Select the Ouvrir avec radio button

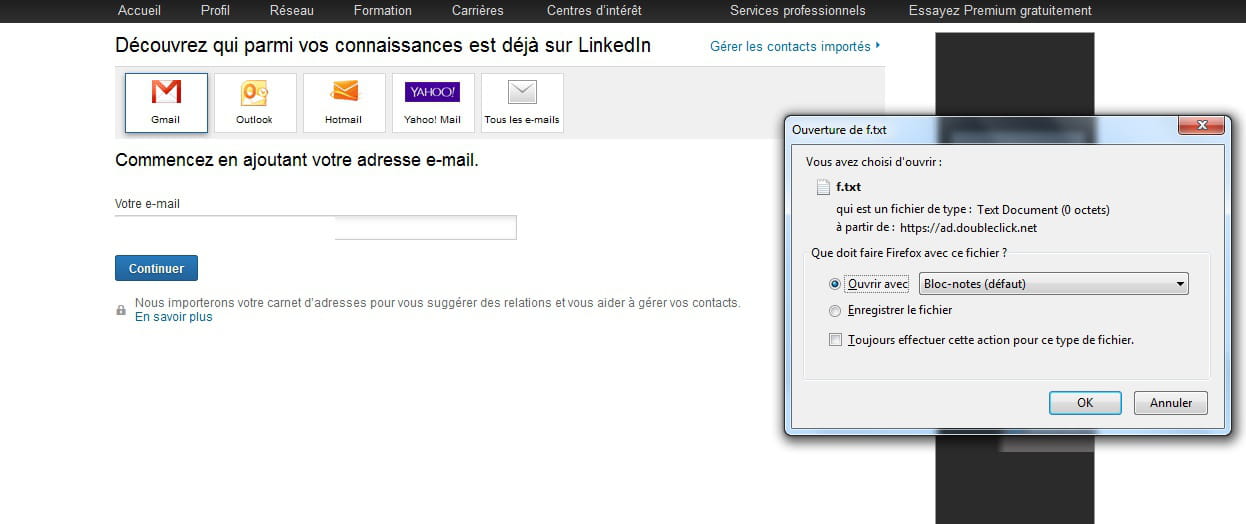(836, 284)
